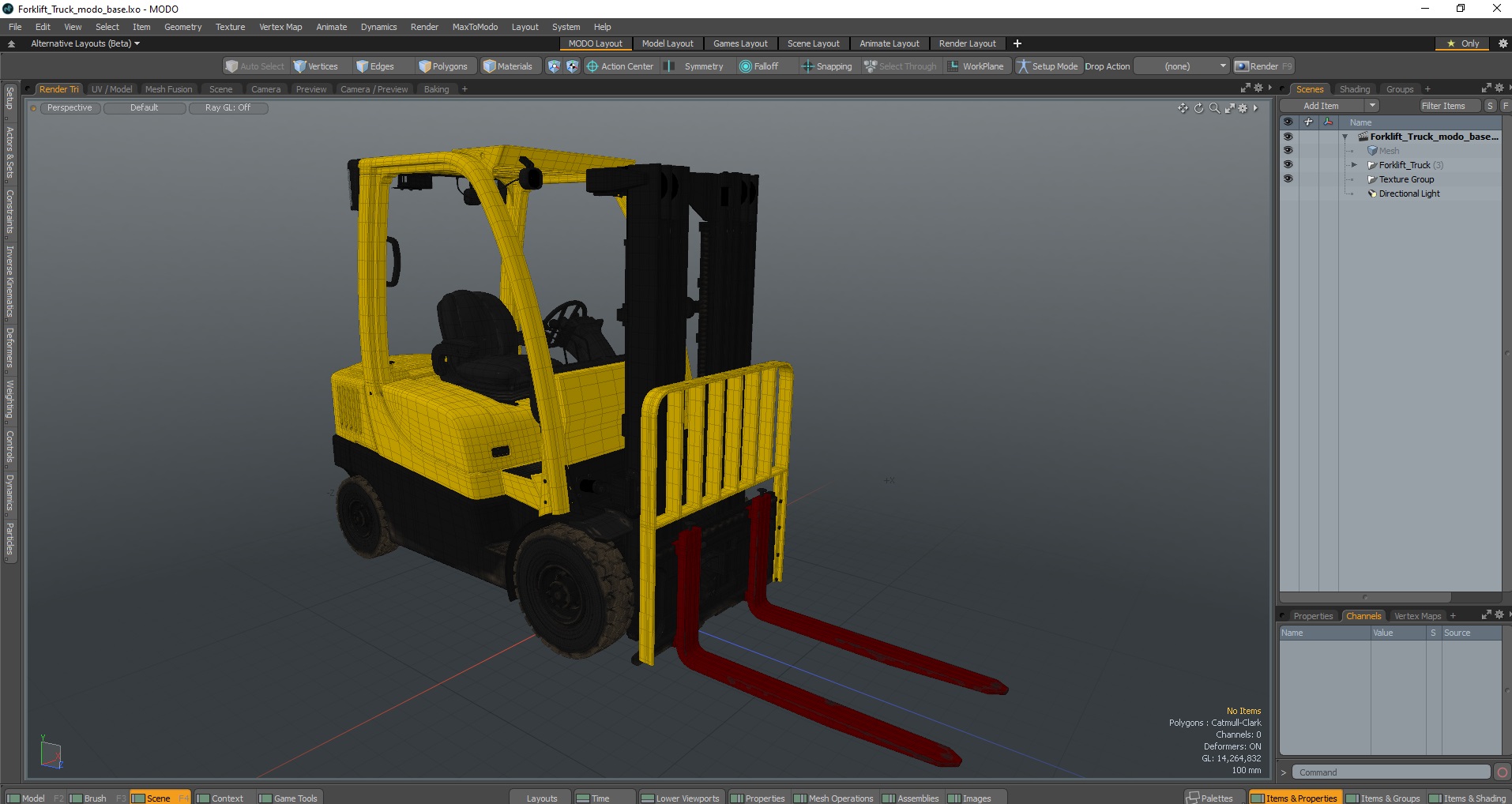The width and height of the screenshot is (1512, 804).
Task: Toggle Ray GL Off button
Action: click(x=228, y=107)
